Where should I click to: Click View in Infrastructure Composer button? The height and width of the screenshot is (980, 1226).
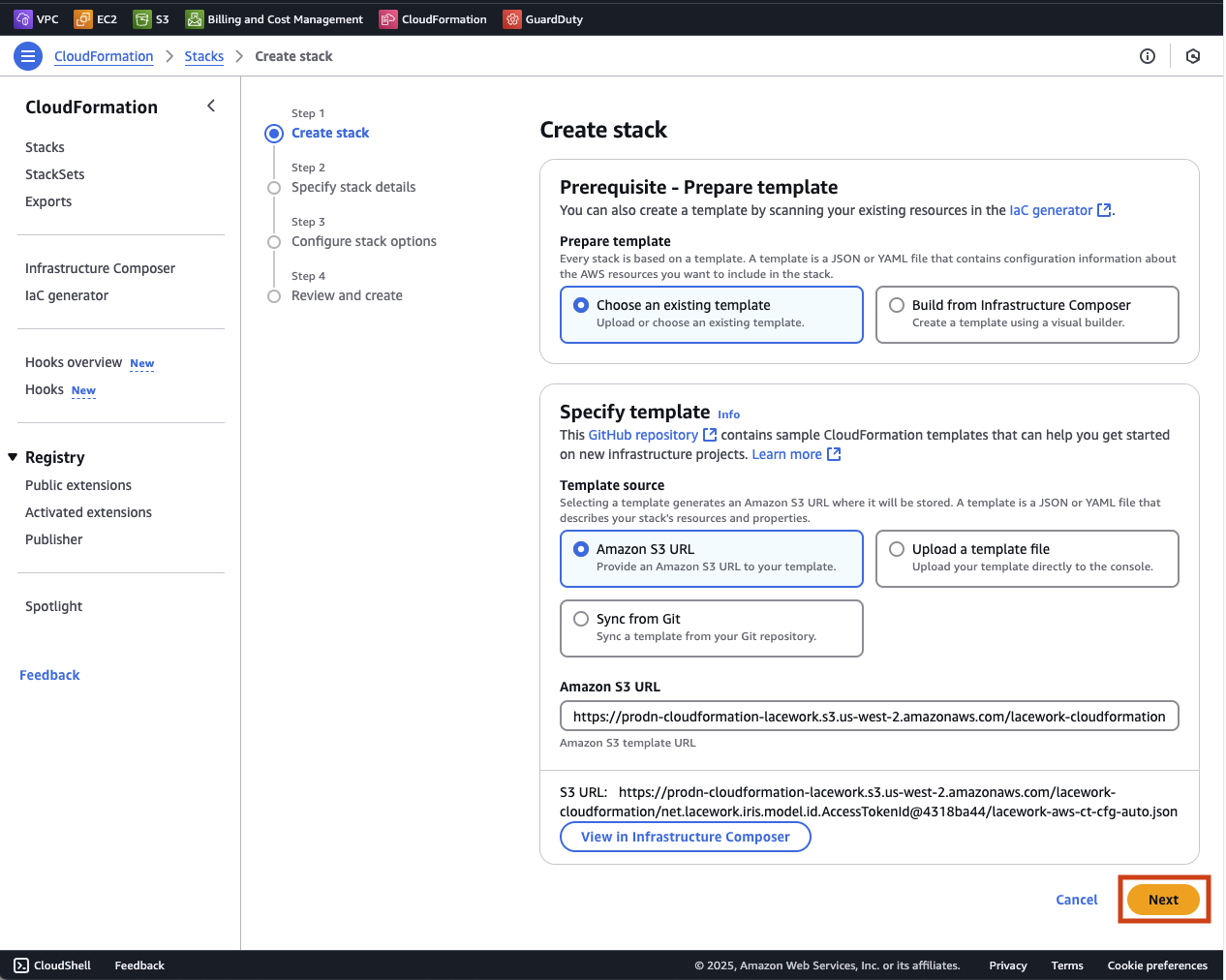pyautogui.click(x=686, y=837)
